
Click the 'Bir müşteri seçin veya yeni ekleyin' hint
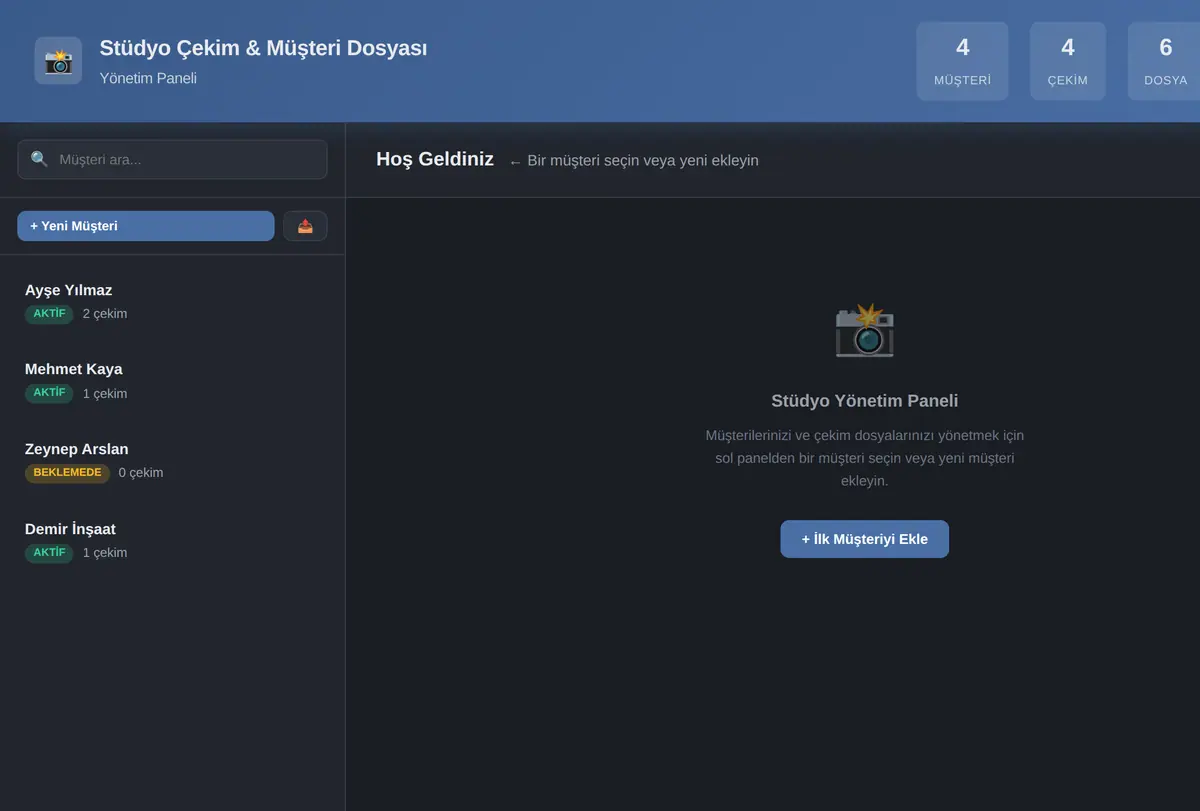click(634, 161)
